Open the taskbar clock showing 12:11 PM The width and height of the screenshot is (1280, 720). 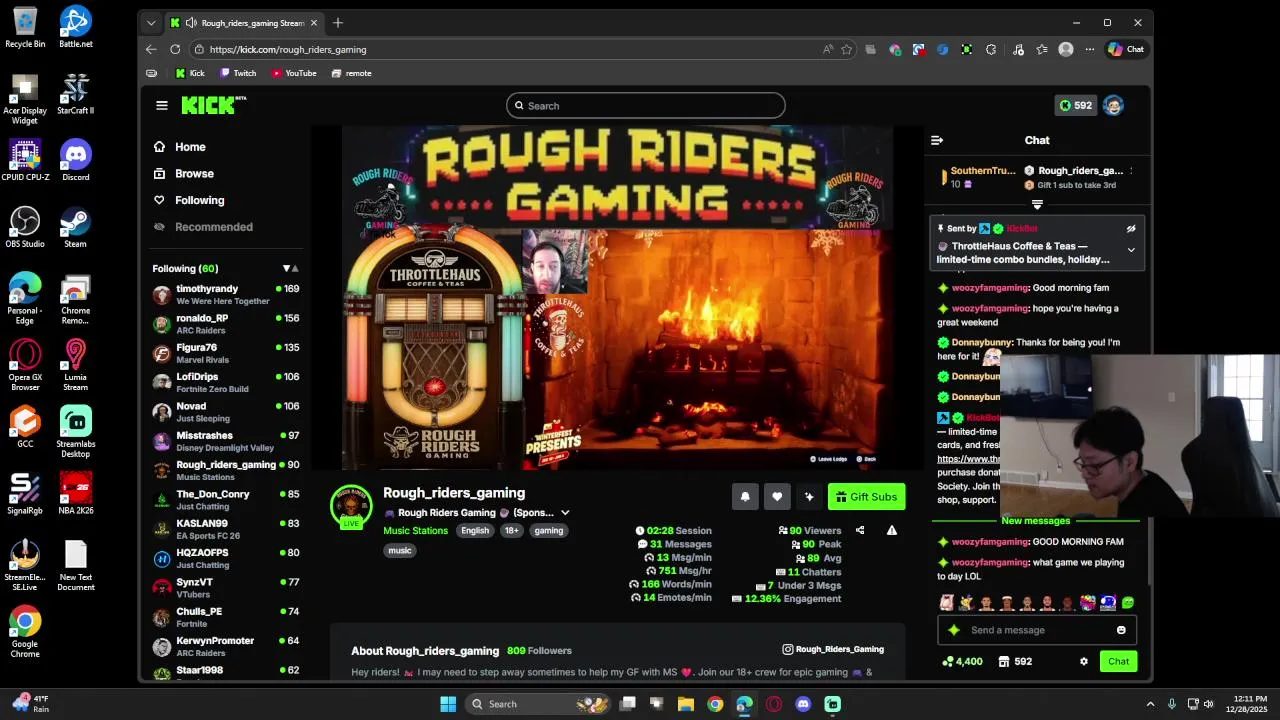click(x=1246, y=704)
